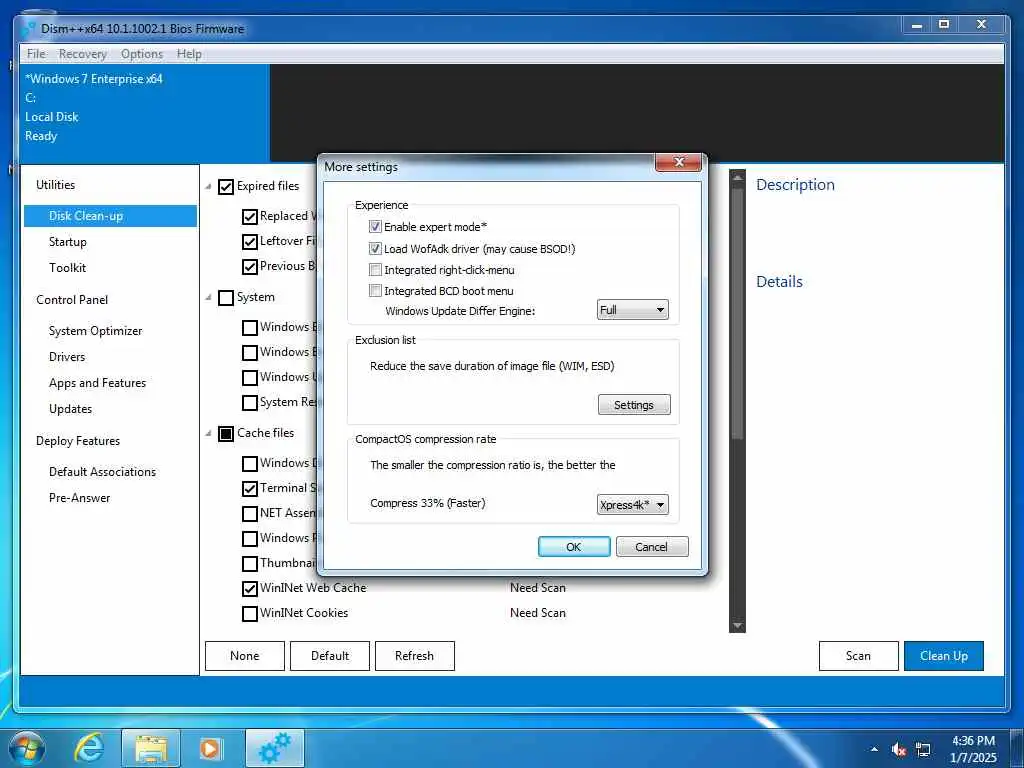Screen dimensions: 1024x768
Task: Uncheck the Leftover files checkbox
Action: click(249, 242)
